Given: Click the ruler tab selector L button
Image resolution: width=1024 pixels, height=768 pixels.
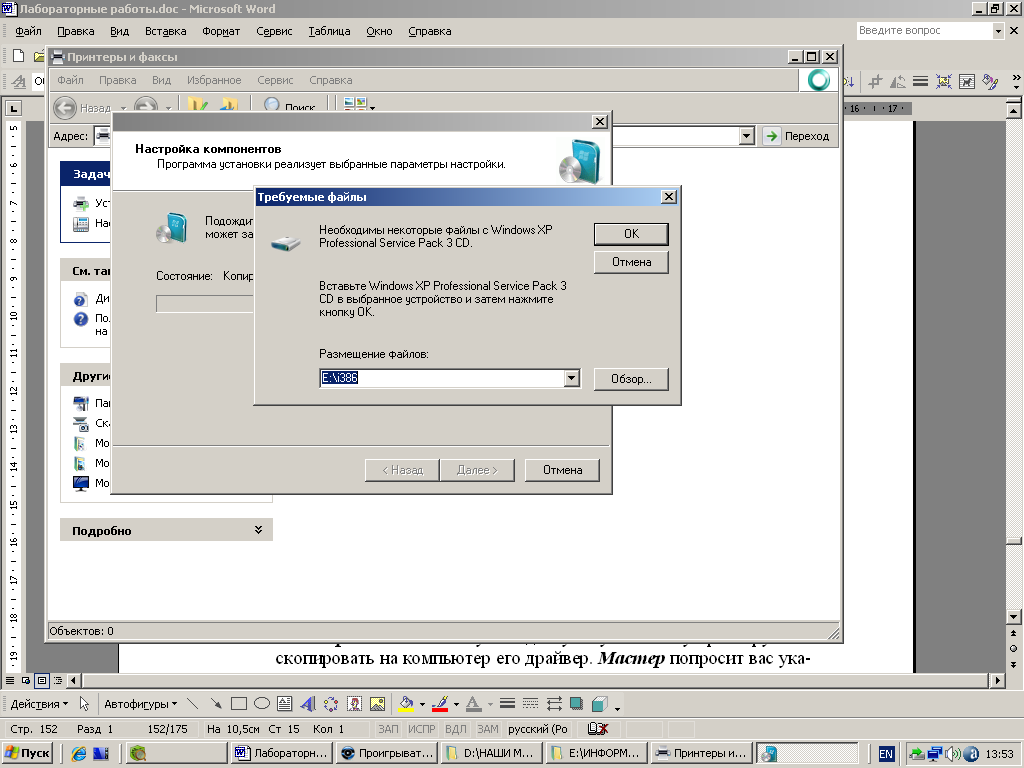Looking at the screenshot, I should pos(14,108).
